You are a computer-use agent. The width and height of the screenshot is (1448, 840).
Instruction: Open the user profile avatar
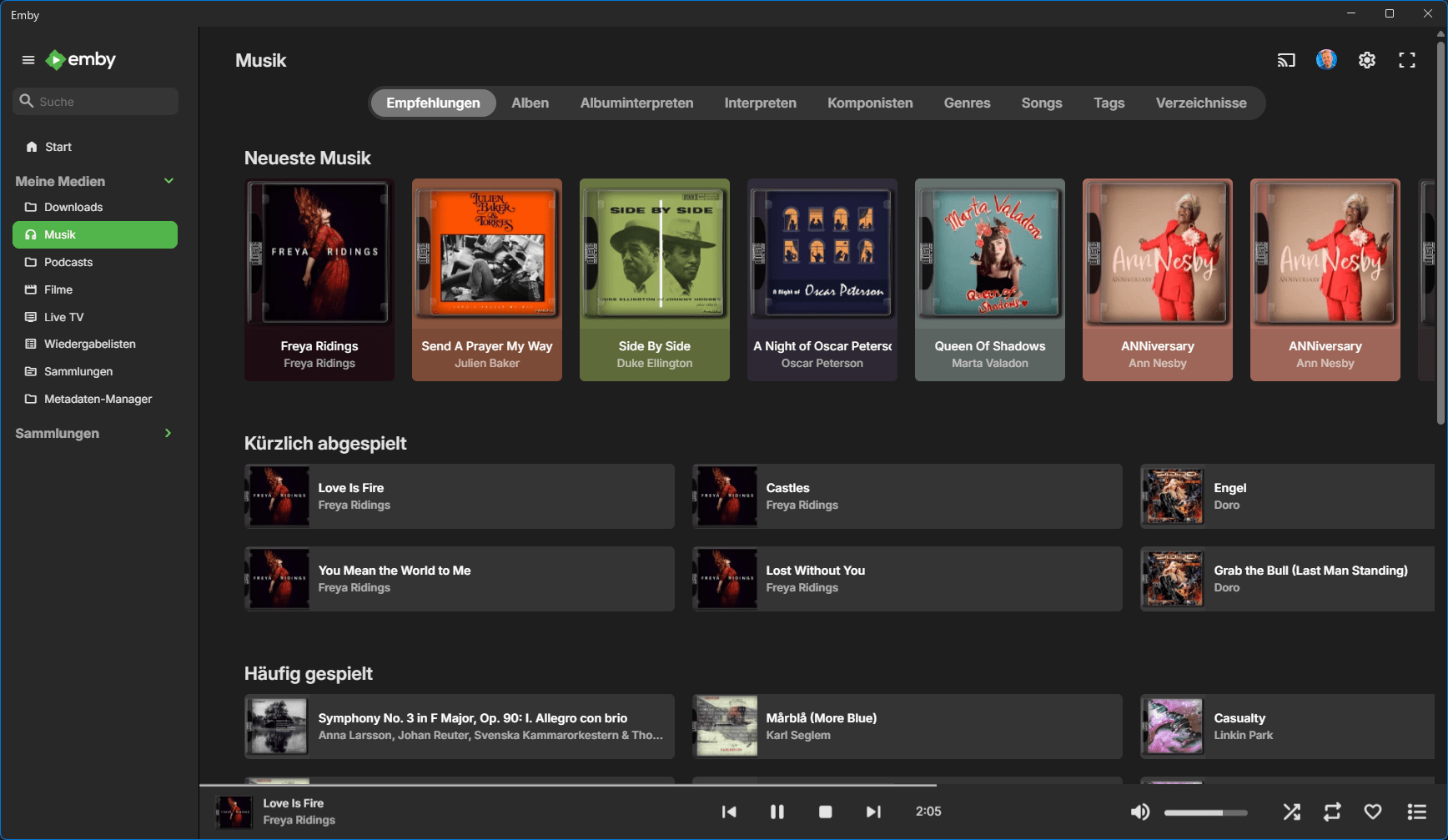click(1326, 60)
